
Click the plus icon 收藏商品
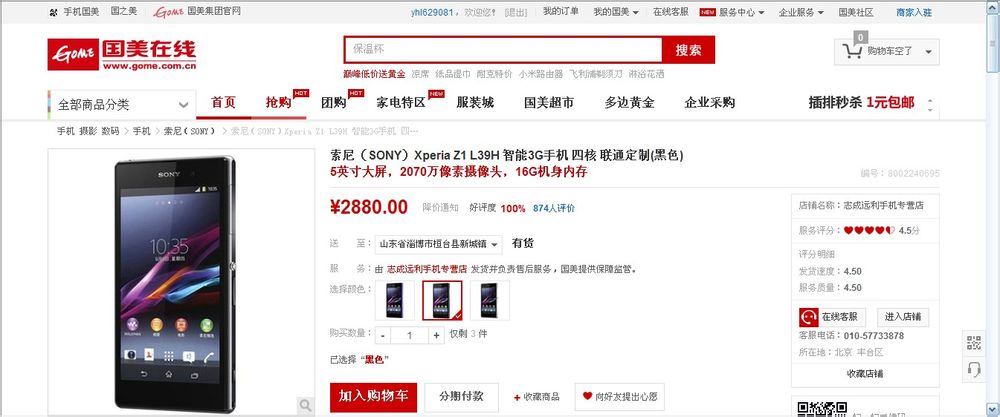pyautogui.click(x=536, y=397)
